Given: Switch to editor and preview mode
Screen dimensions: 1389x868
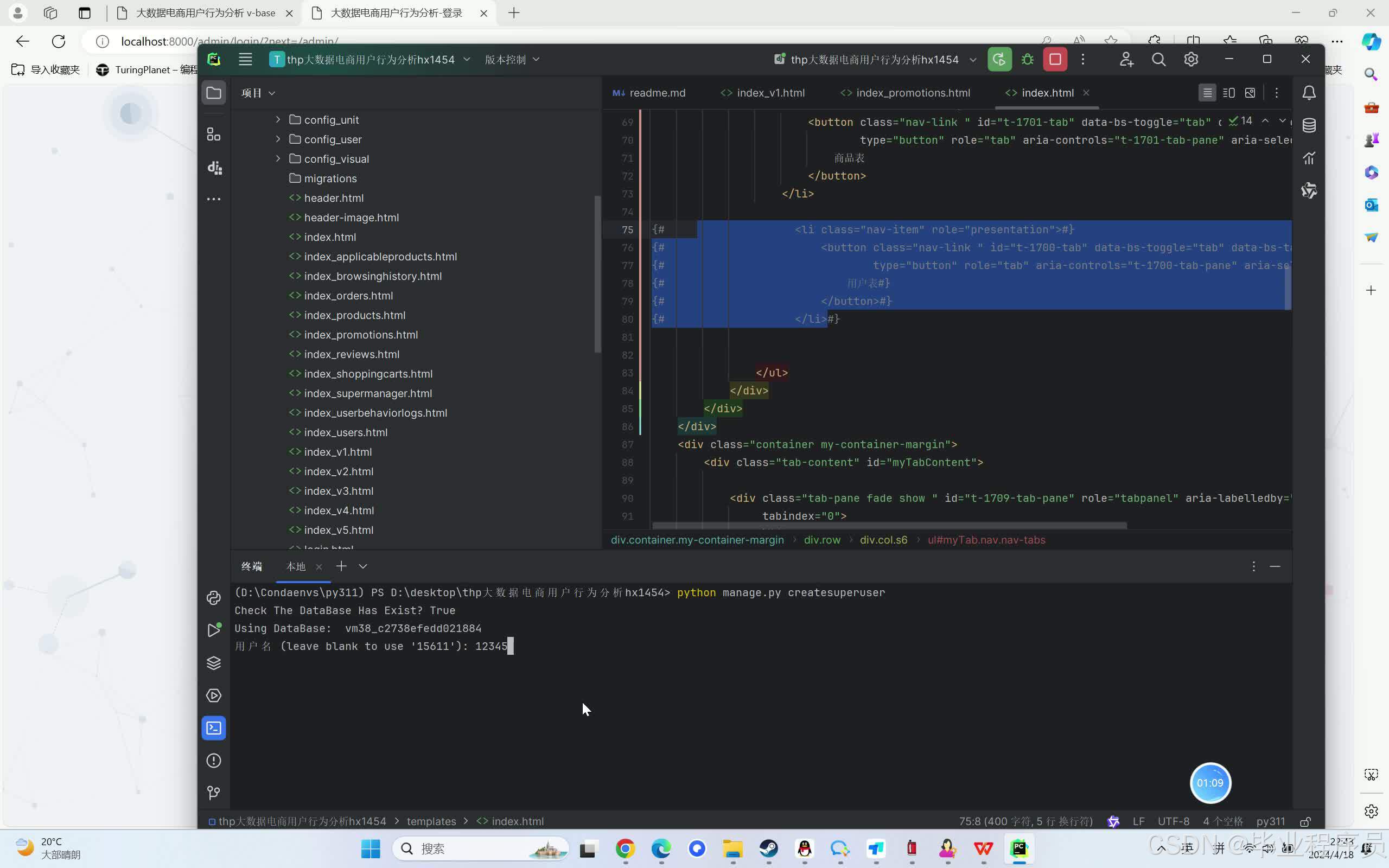Looking at the screenshot, I should coord(1228,93).
